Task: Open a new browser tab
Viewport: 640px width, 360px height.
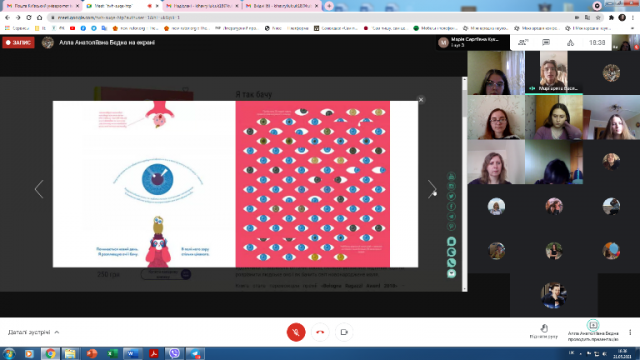Action: pyautogui.click(x=329, y=6)
